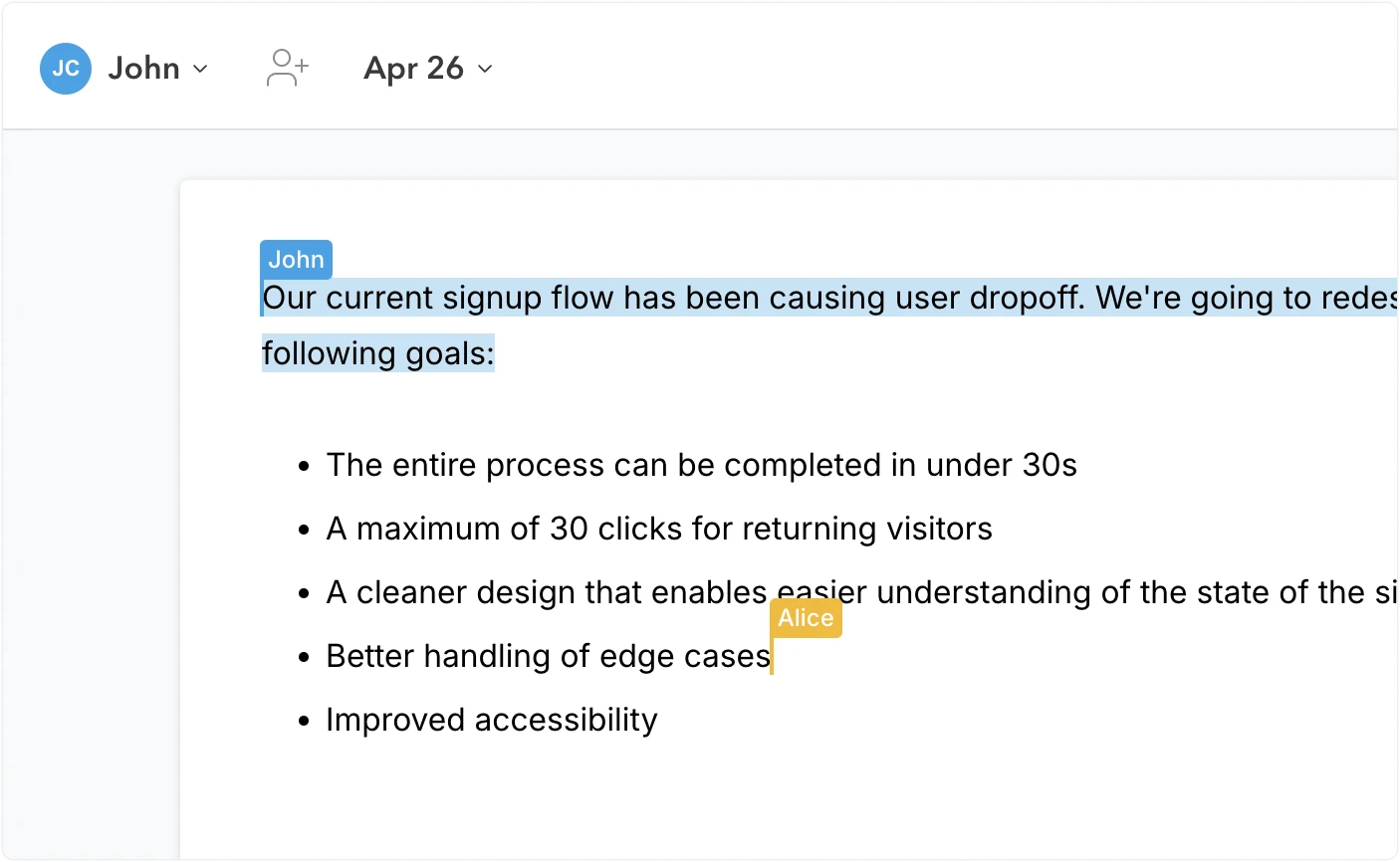The height and width of the screenshot is (862, 1400).
Task: Click '30s' at end of first bullet
Action: pyautogui.click(x=1050, y=465)
